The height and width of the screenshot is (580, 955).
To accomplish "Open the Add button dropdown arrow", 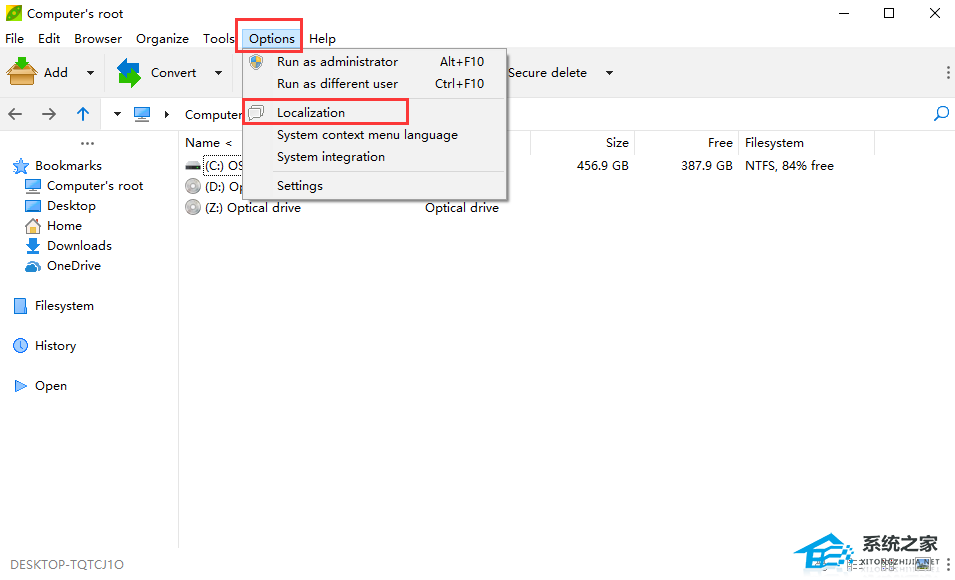I will (90, 73).
